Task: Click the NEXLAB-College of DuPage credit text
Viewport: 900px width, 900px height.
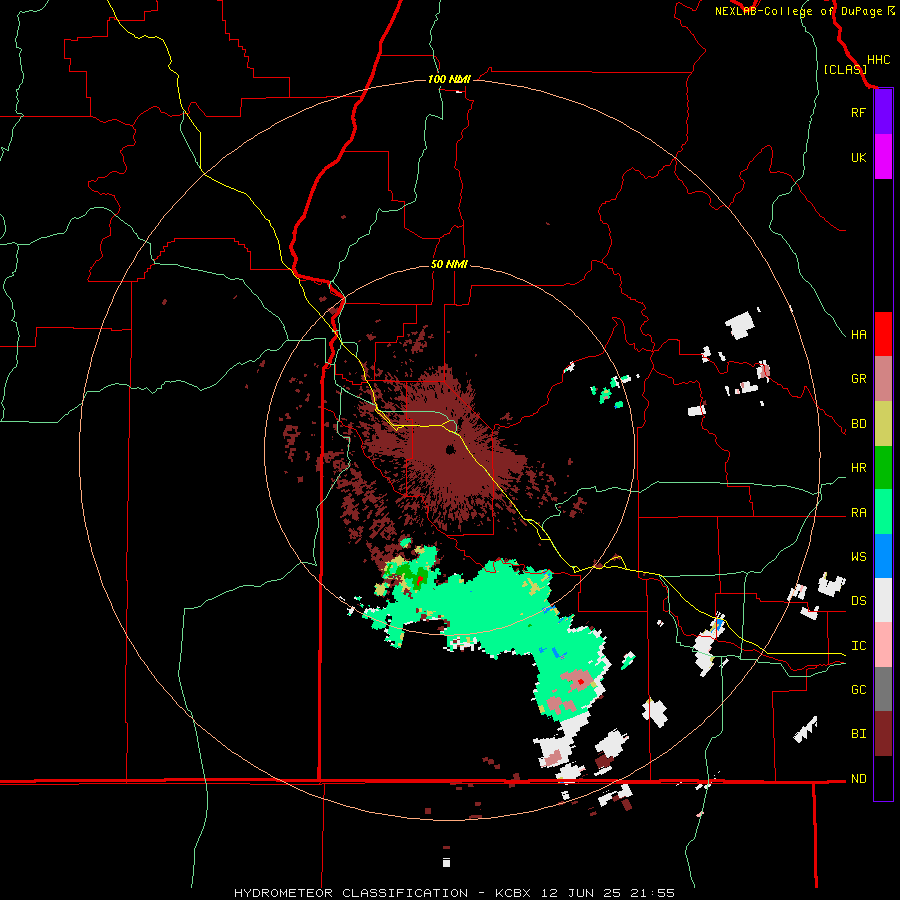Action: click(x=800, y=11)
